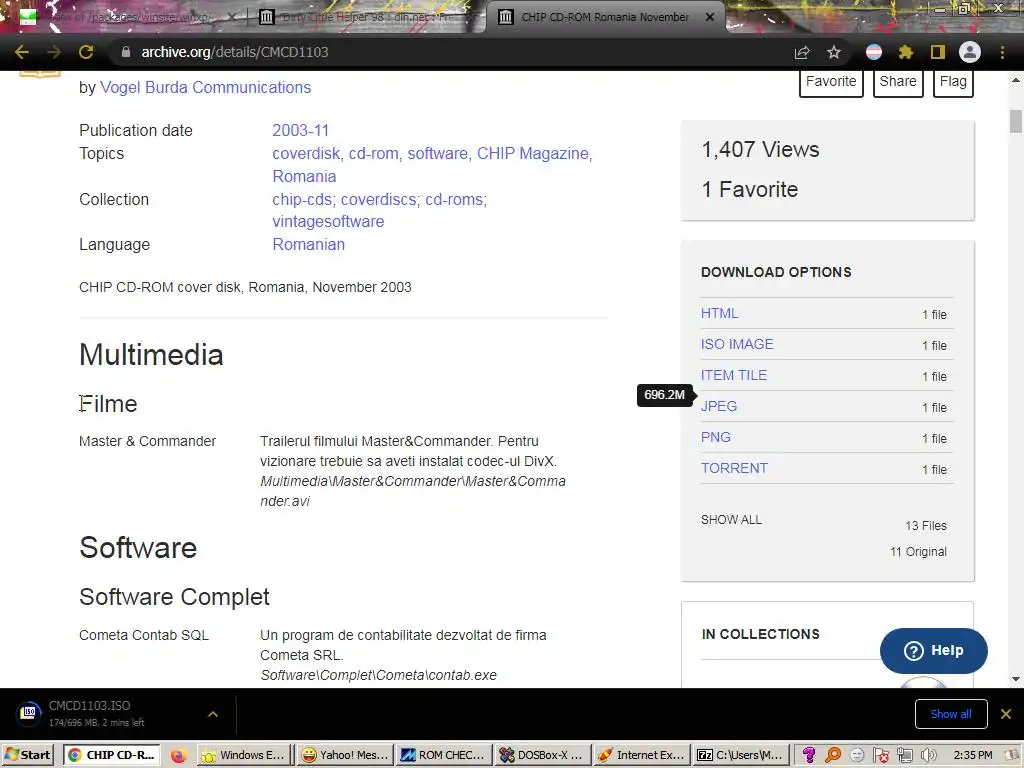The height and width of the screenshot is (768, 1024).
Task: Open the CHIP Magazine topic link
Action: pyautogui.click(x=533, y=153)
